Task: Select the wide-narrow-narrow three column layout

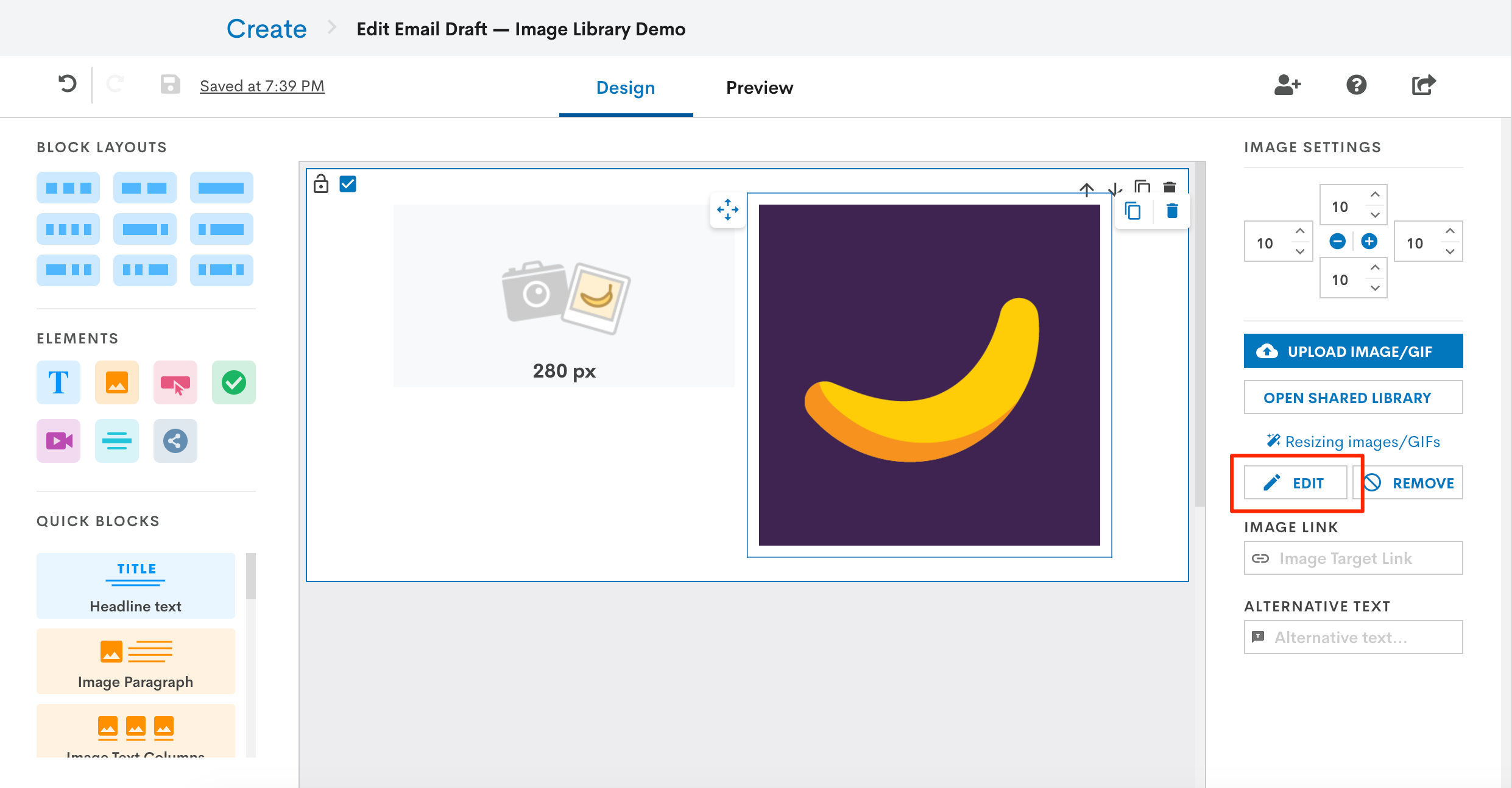Action: point(68,270)
